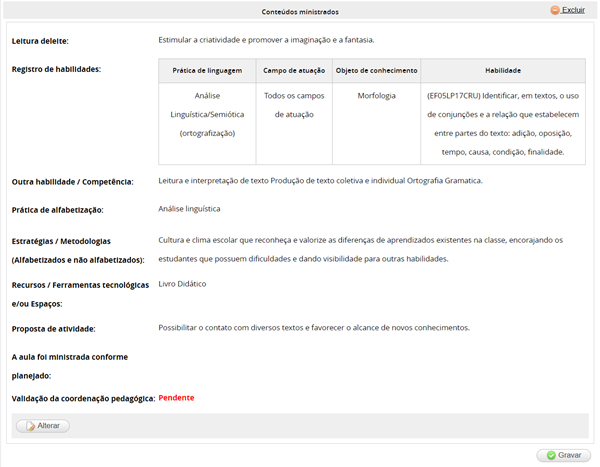Click the 'Estimular a criatividade' text line
The width and height of the screenshot is (600, 467).
click(x=266, y=40)
